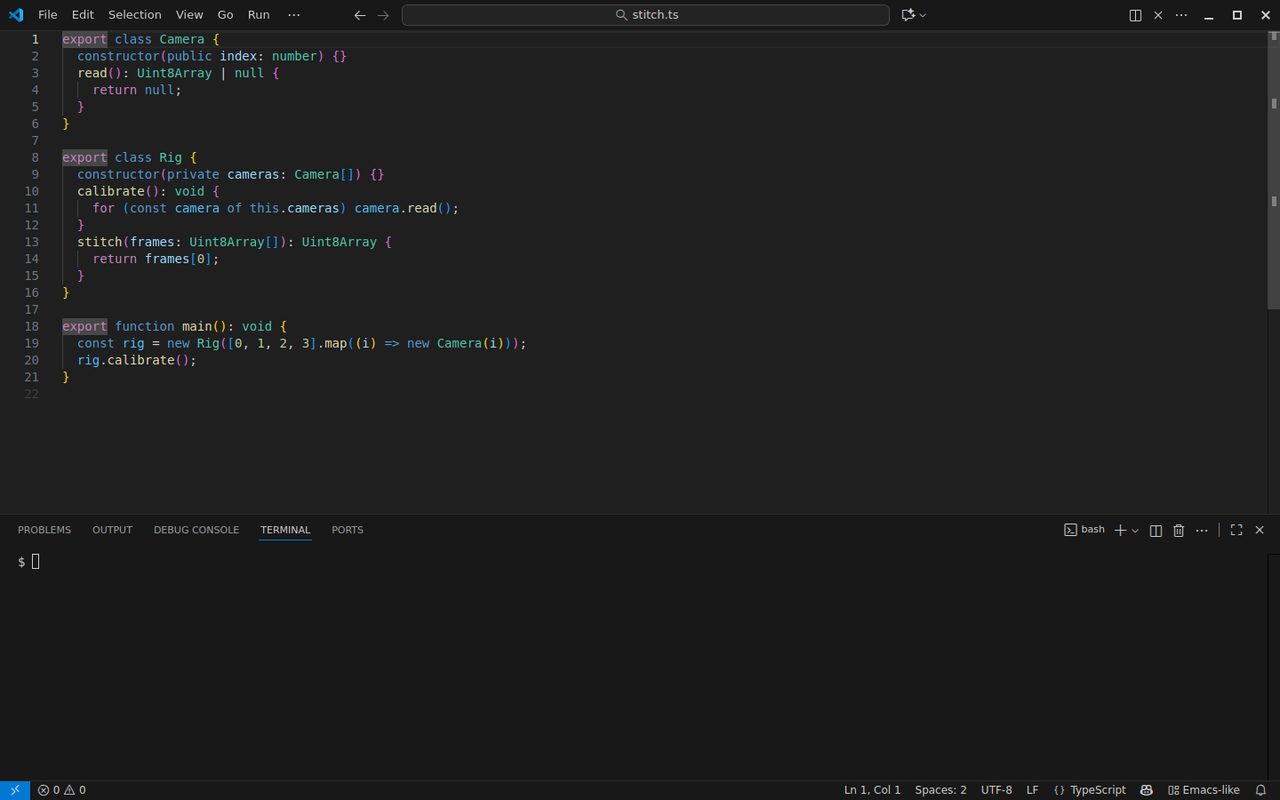Expand the new terminal launch profile chevron
The height and width of the screenshot is (800, 1280).
(1135, 530)
